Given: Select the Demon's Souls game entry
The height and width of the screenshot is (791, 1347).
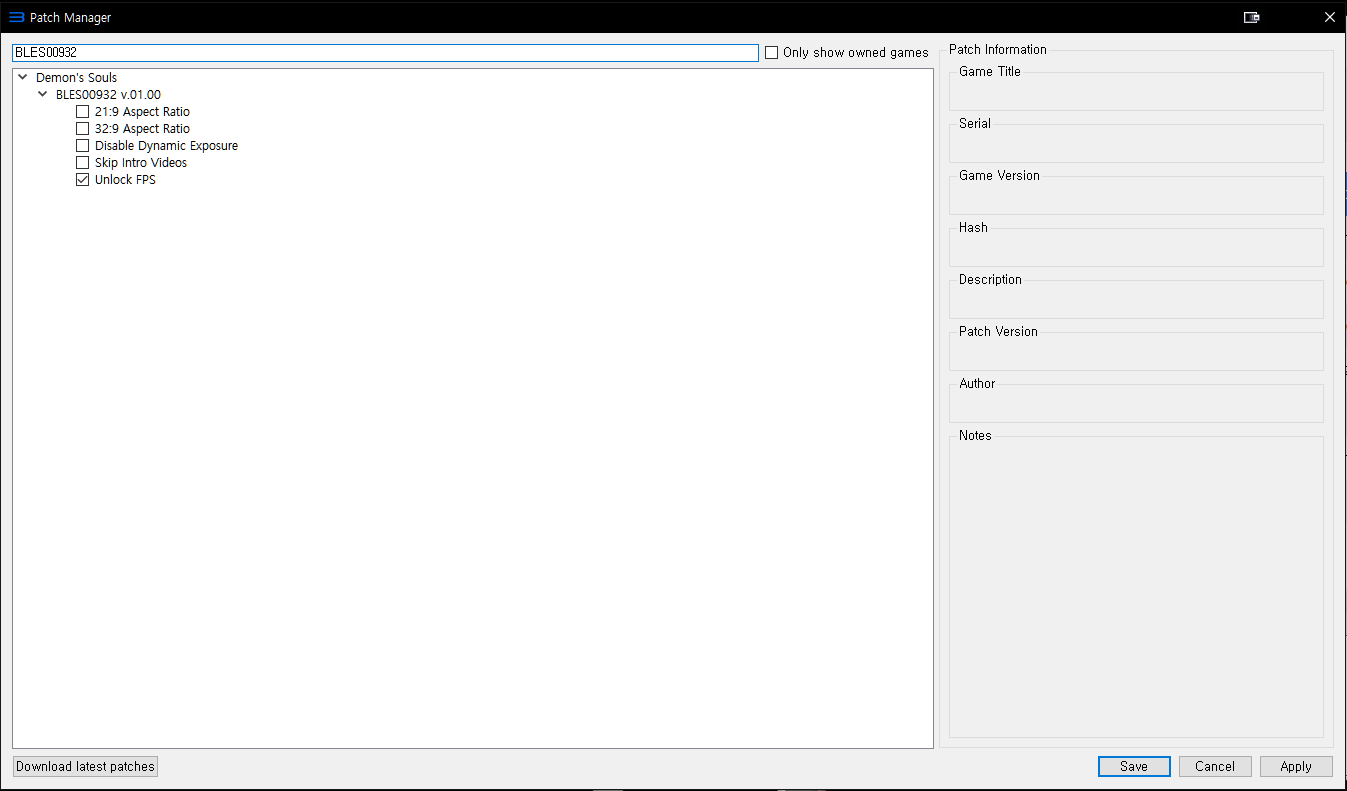Looking at the screenshot, I should (x=77, y=78).
